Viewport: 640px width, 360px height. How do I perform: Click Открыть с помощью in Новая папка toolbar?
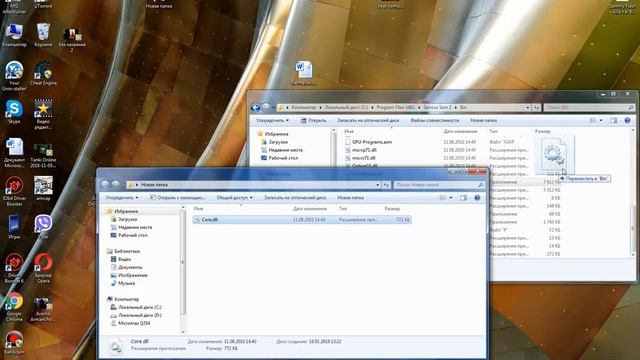tap(177, 198)
